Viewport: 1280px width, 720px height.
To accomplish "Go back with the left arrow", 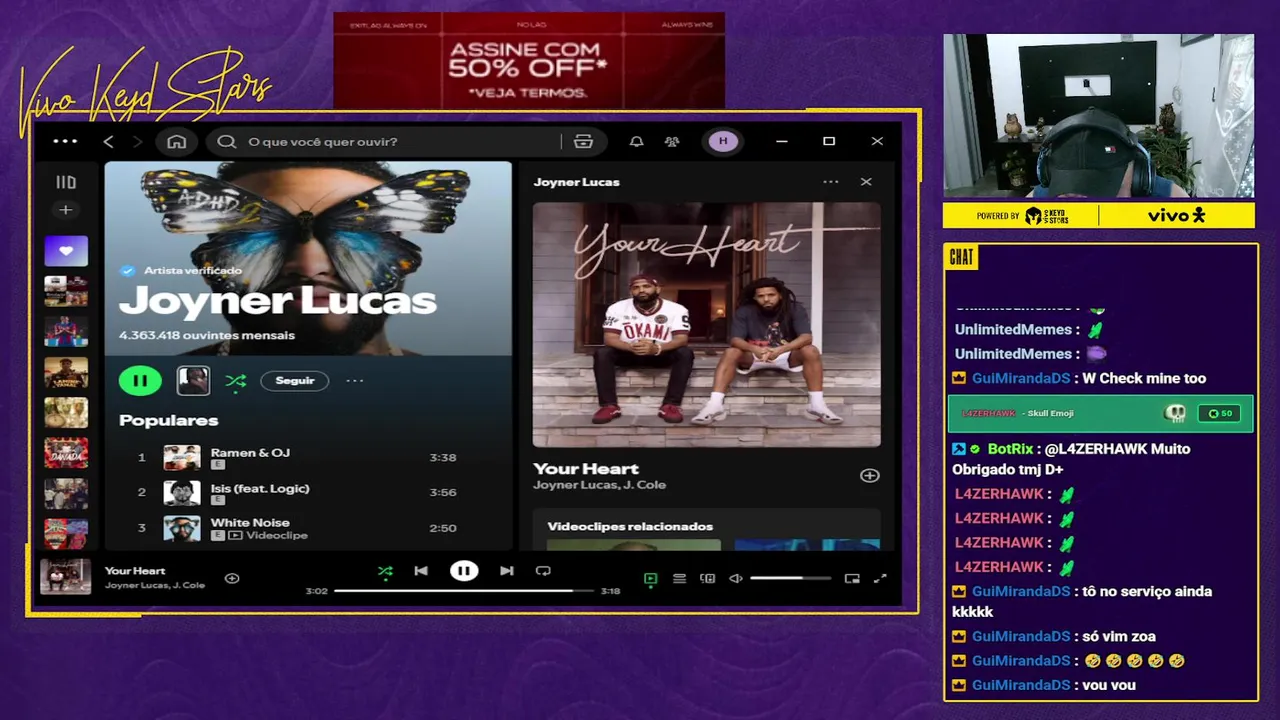I will 109,142.
